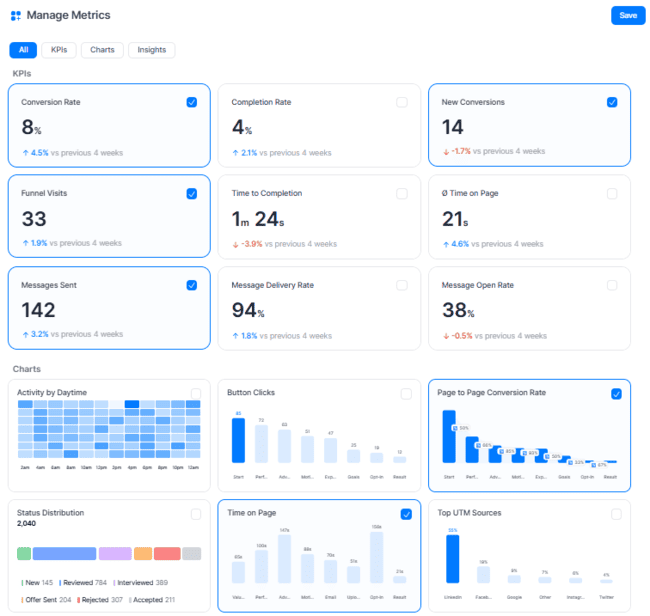The height and width of the screenshot is (616, 650).
Task: Uncheck the Time on Page chart checkbox
Action: [x=406, y=514]
